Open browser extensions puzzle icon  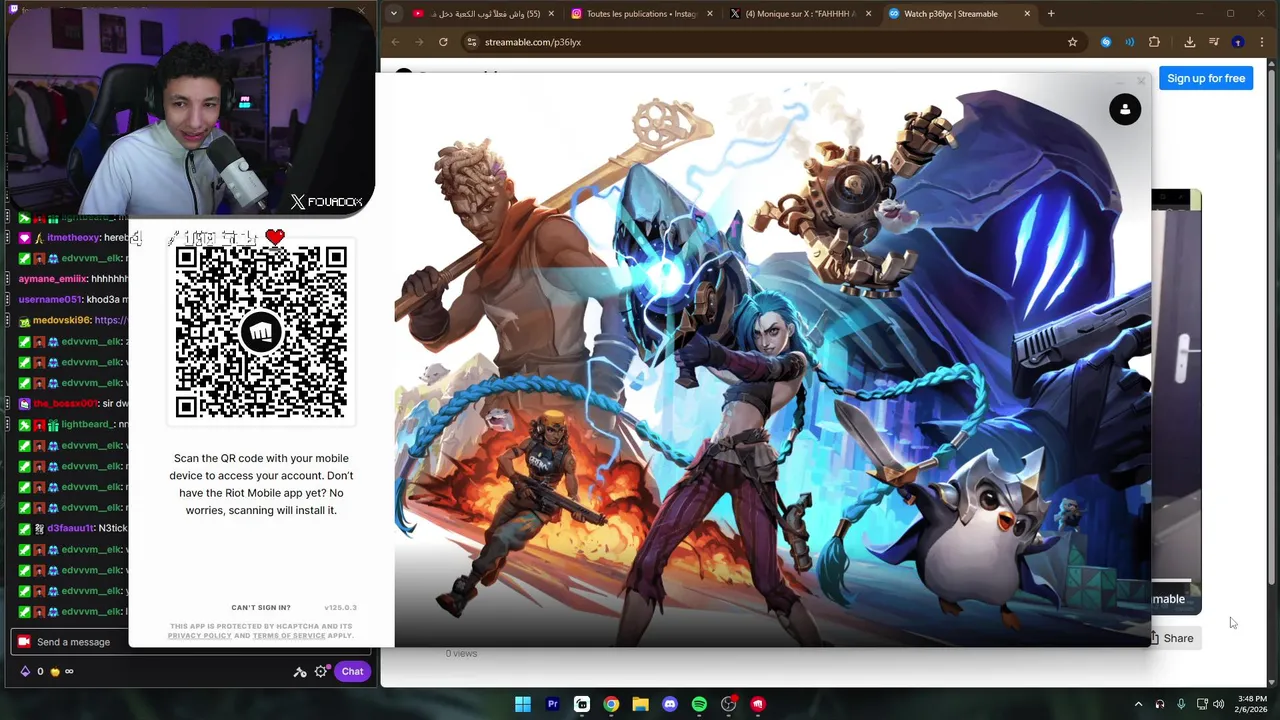pos(1154,42)
